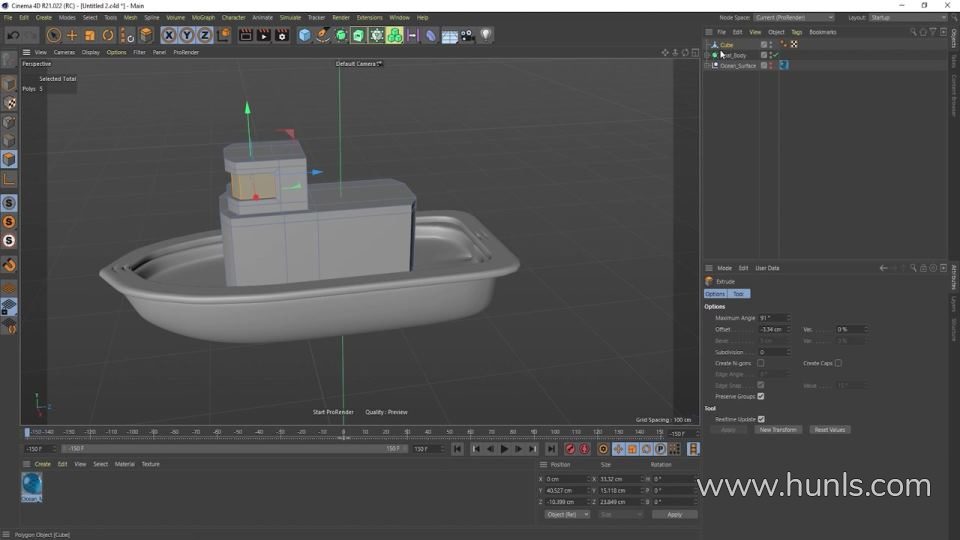Click the Light object bulb icon
The image size is (960, 540).
pos(485,35)
